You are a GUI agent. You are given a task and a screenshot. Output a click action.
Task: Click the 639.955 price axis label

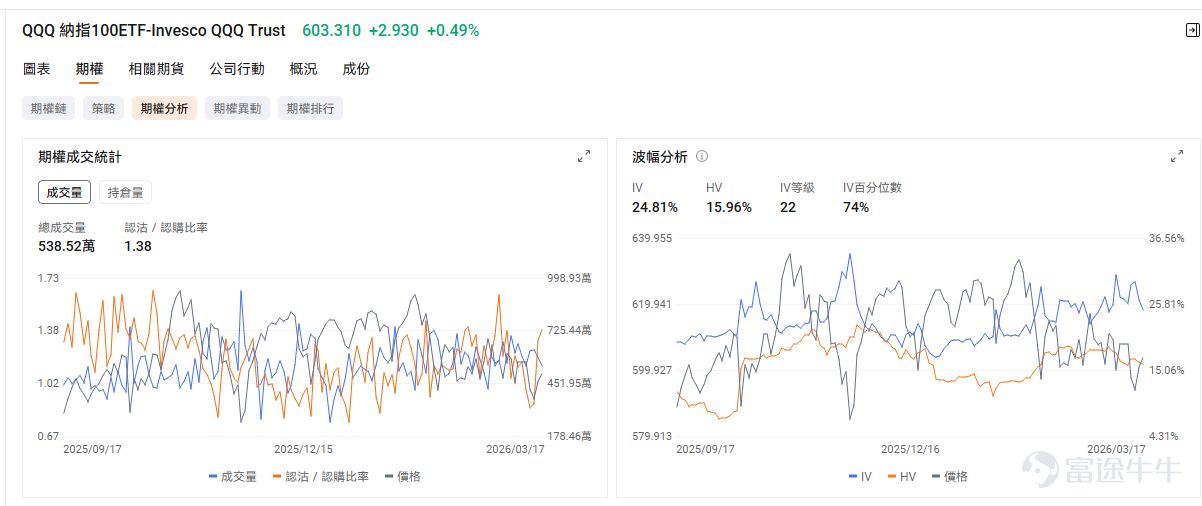[x=652, y=238]
